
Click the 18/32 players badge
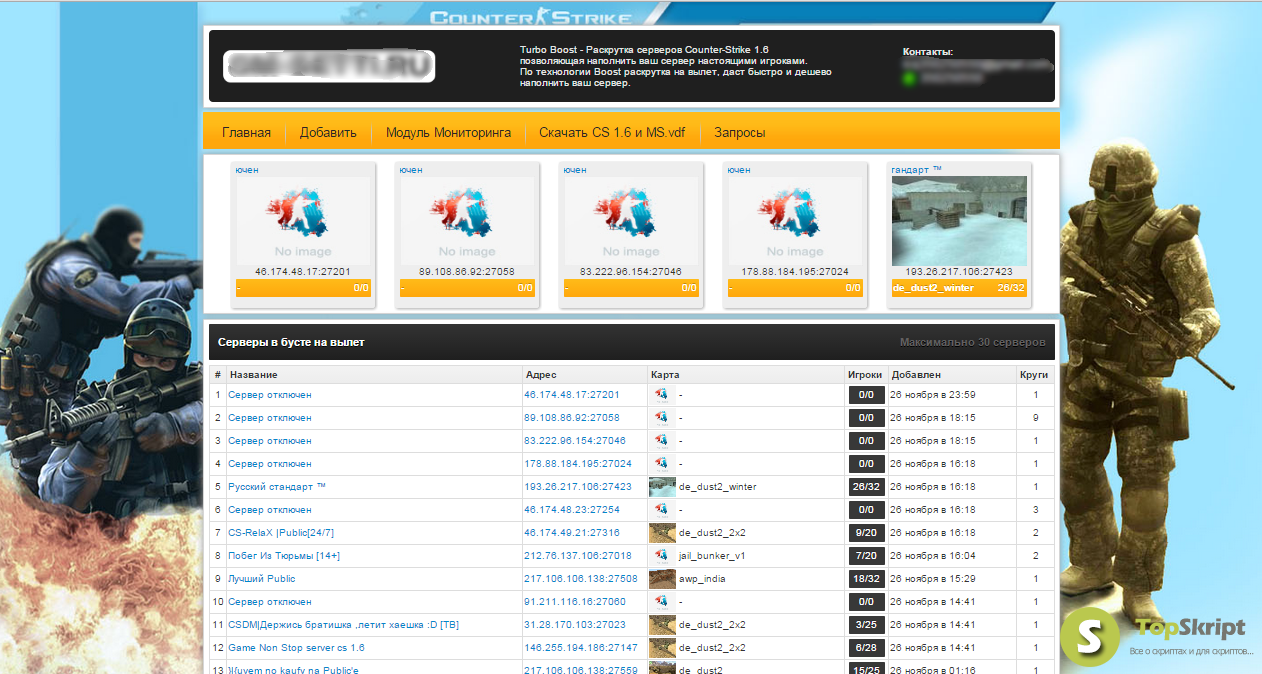click(x=866, y=579)
